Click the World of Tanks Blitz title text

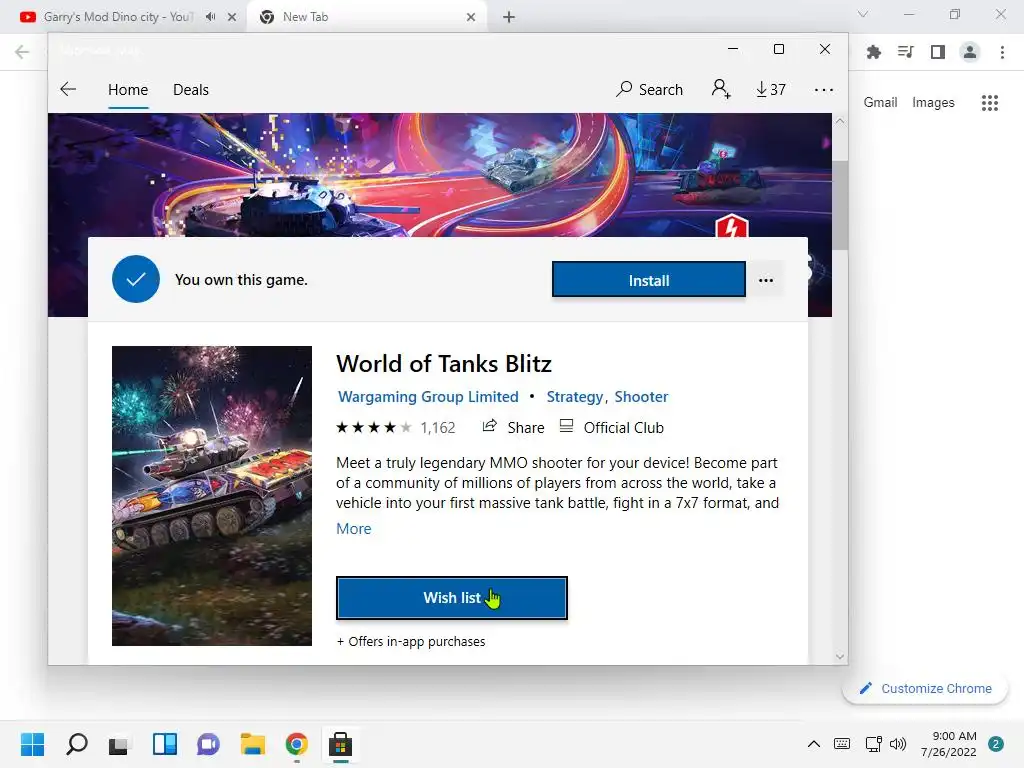pyautogui.click(x=443, y=364)
